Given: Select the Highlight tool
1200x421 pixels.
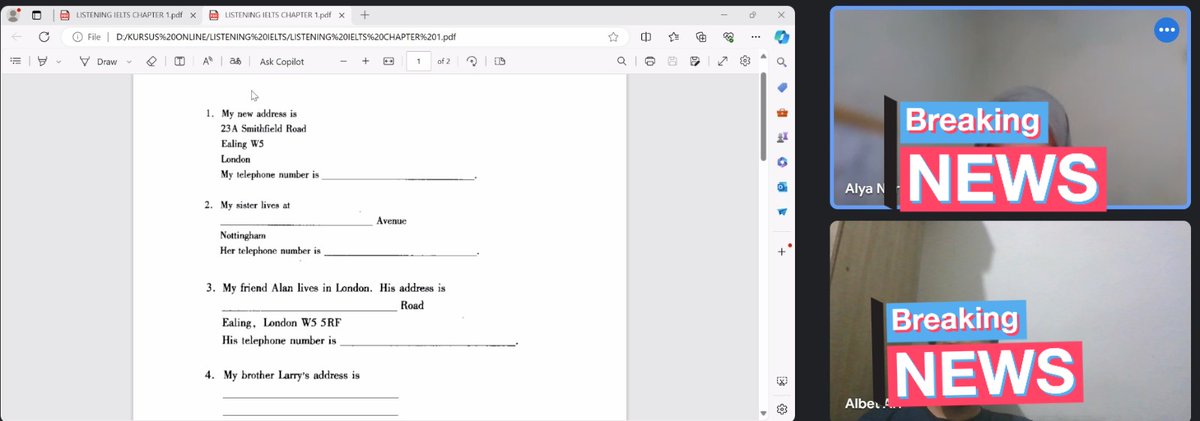Looking at the screenshot, I should click(43, 61).
